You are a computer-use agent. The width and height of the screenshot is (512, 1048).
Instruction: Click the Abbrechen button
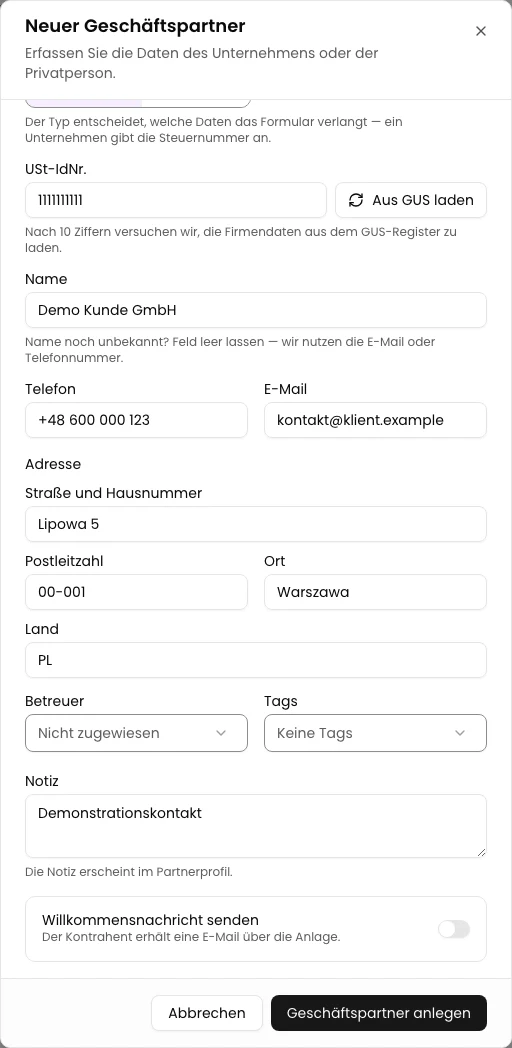point(207,1013)
